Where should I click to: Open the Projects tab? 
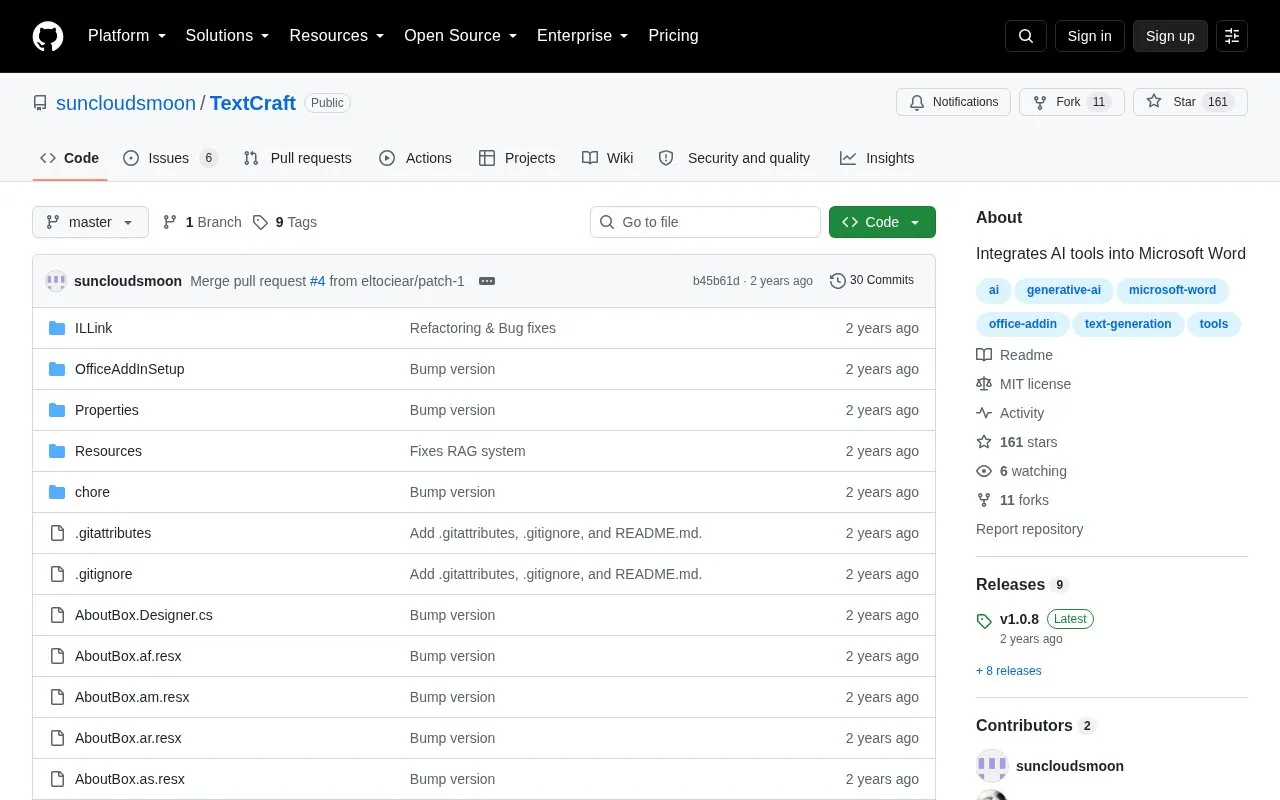[x=517, y=158]
